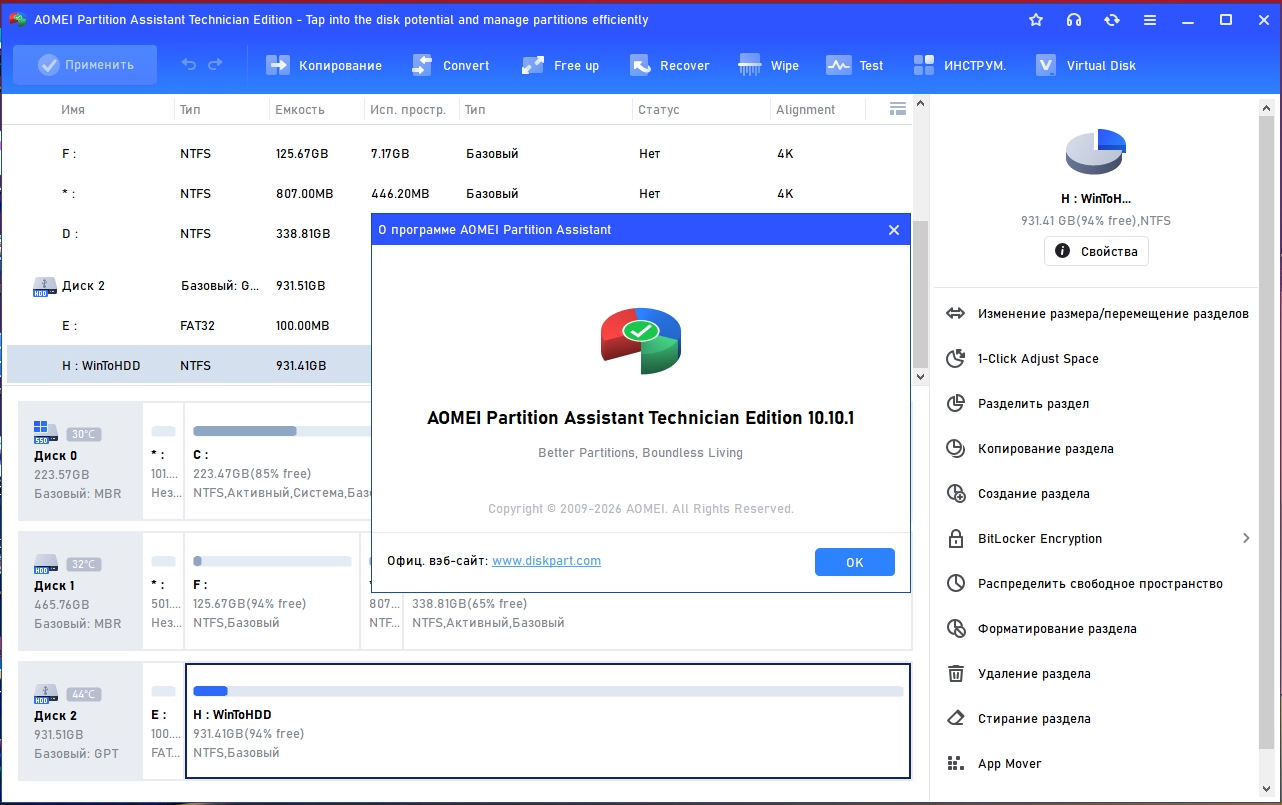Select Удаление раздела in side panel

pos(1034,674)
